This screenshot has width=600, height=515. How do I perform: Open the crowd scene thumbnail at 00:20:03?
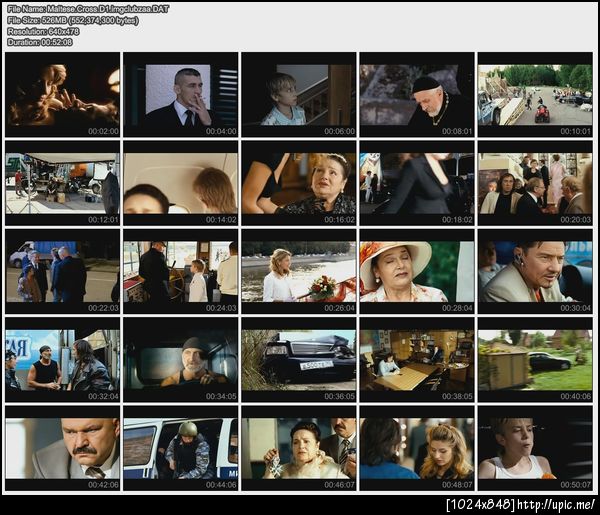pos(535,183)
